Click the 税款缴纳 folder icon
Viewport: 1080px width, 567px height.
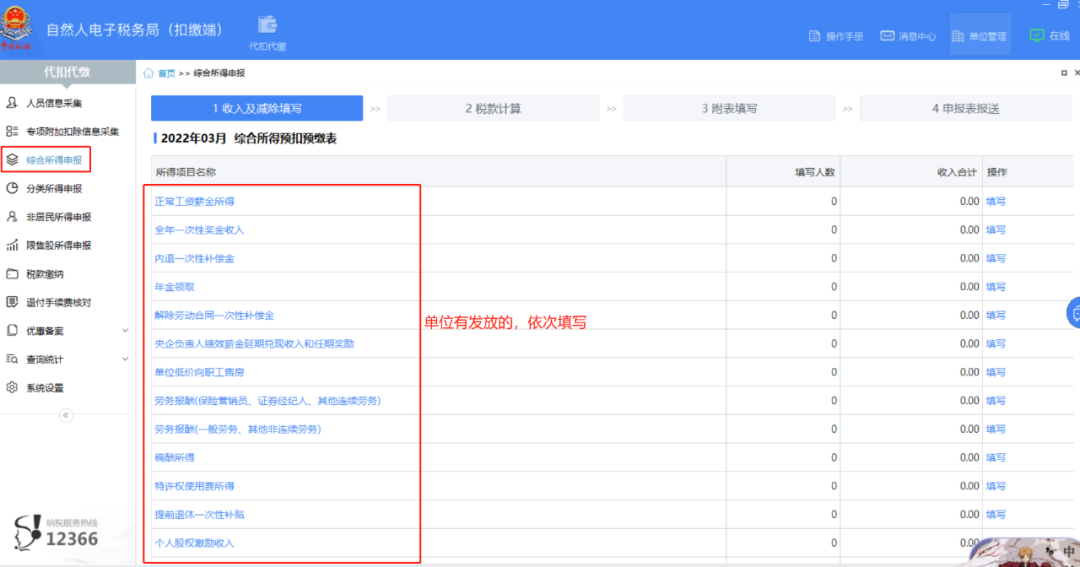click(12, 274)
